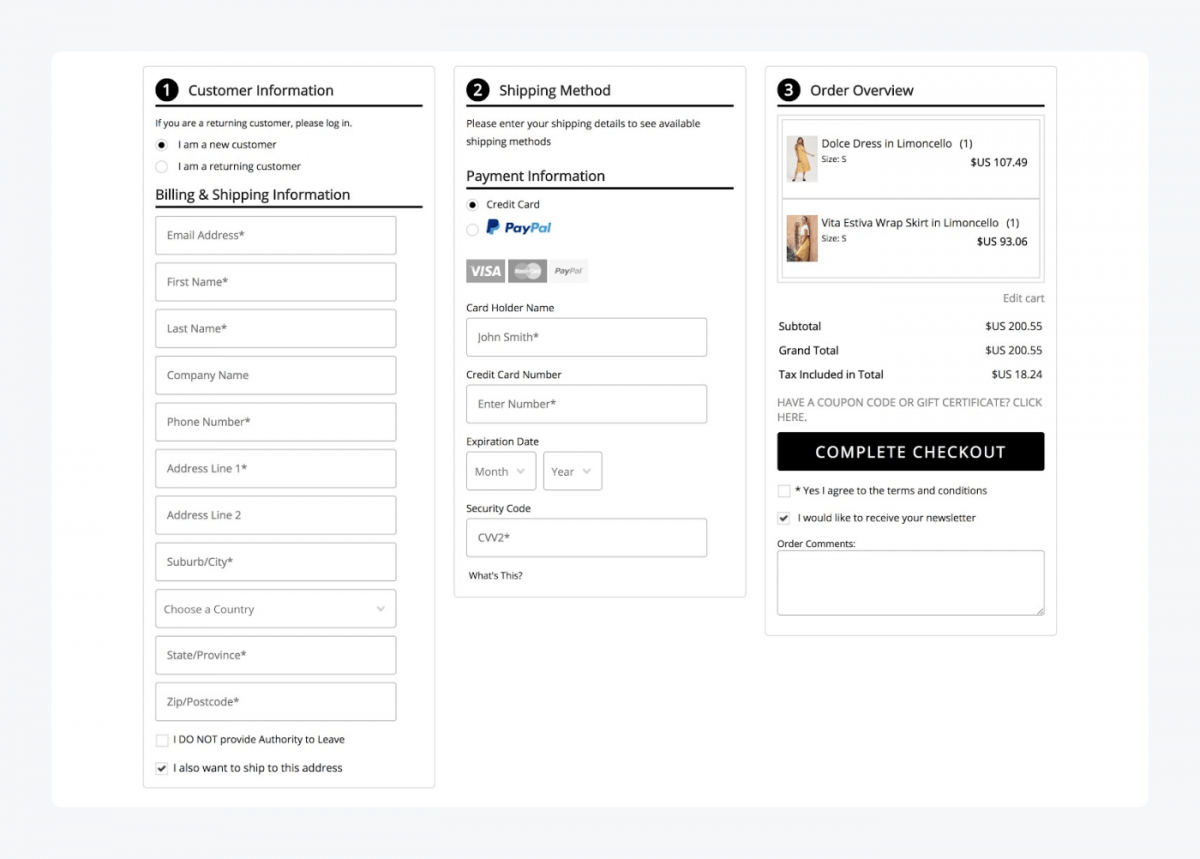Click the $US 93.06 item price
This screenshot has width=1200, height=859.
click(x=1002, y=241)
